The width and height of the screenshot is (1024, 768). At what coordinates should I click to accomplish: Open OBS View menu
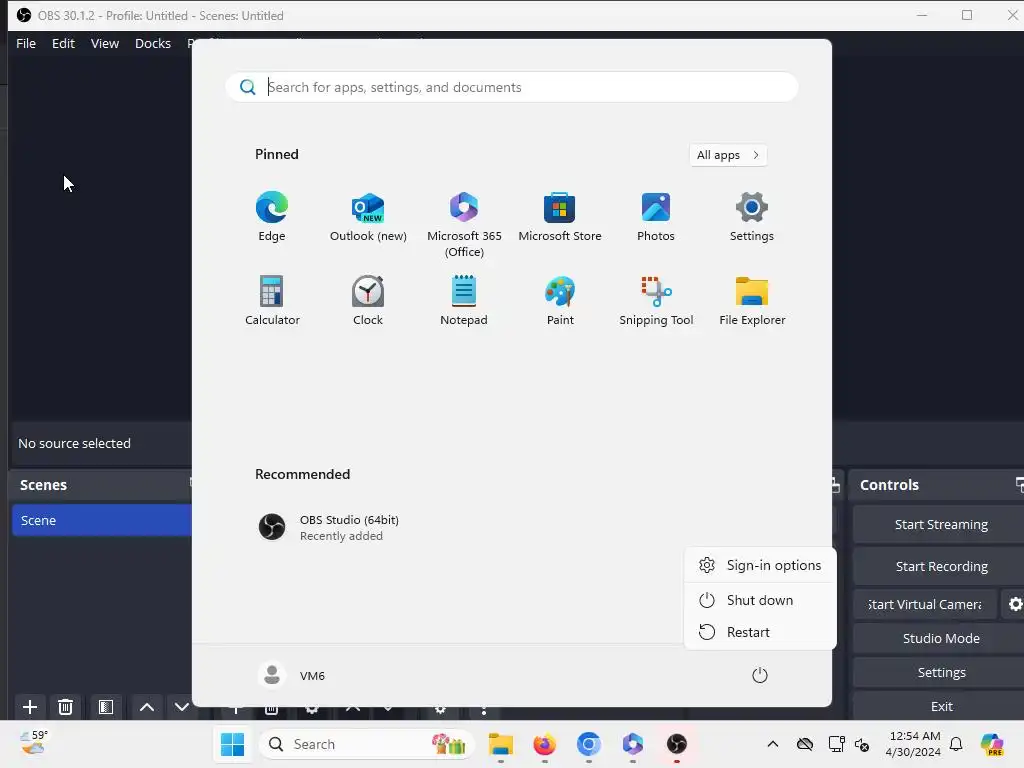coord(104,43)
